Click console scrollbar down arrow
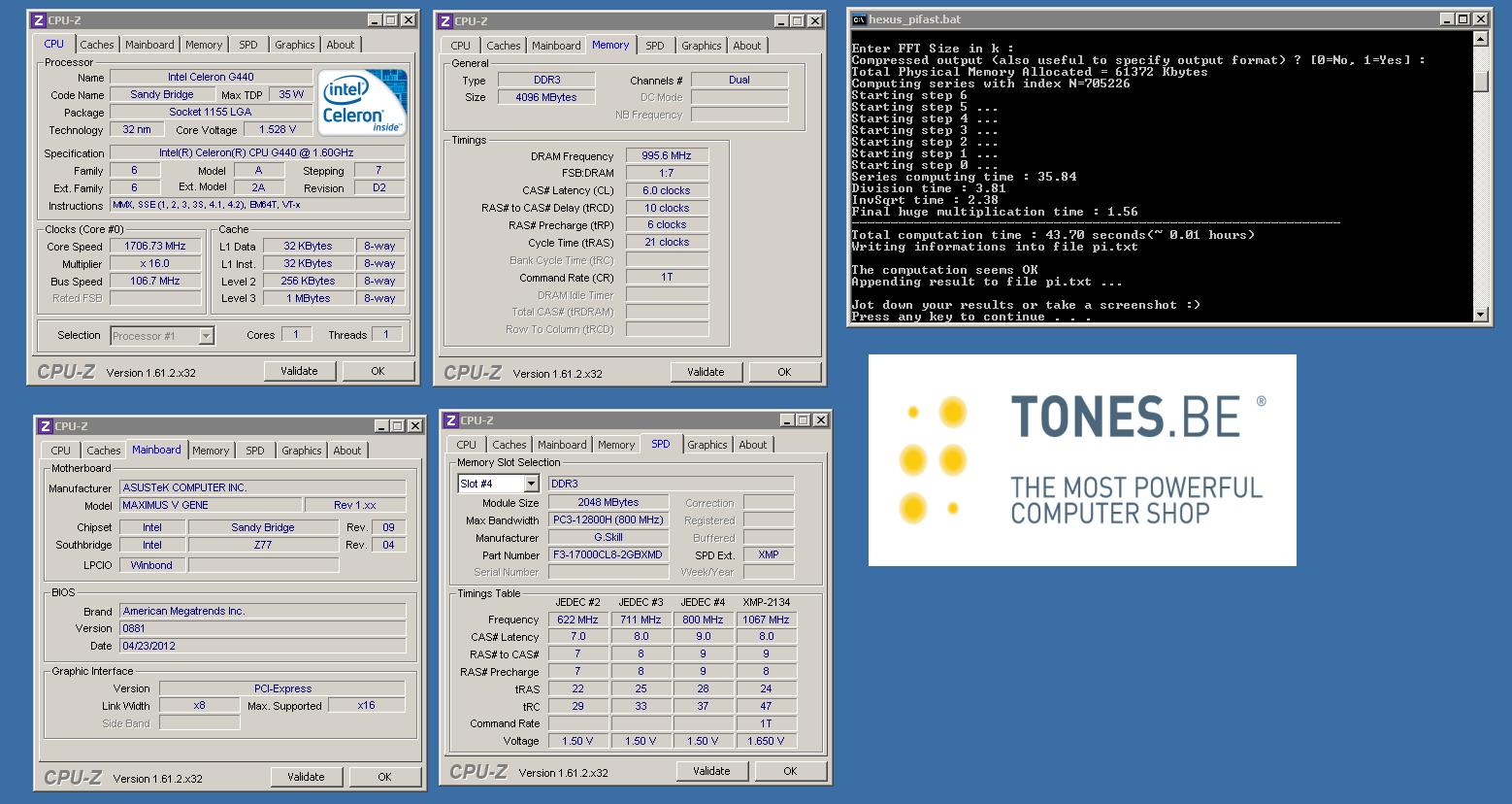 pos(1481,314)
